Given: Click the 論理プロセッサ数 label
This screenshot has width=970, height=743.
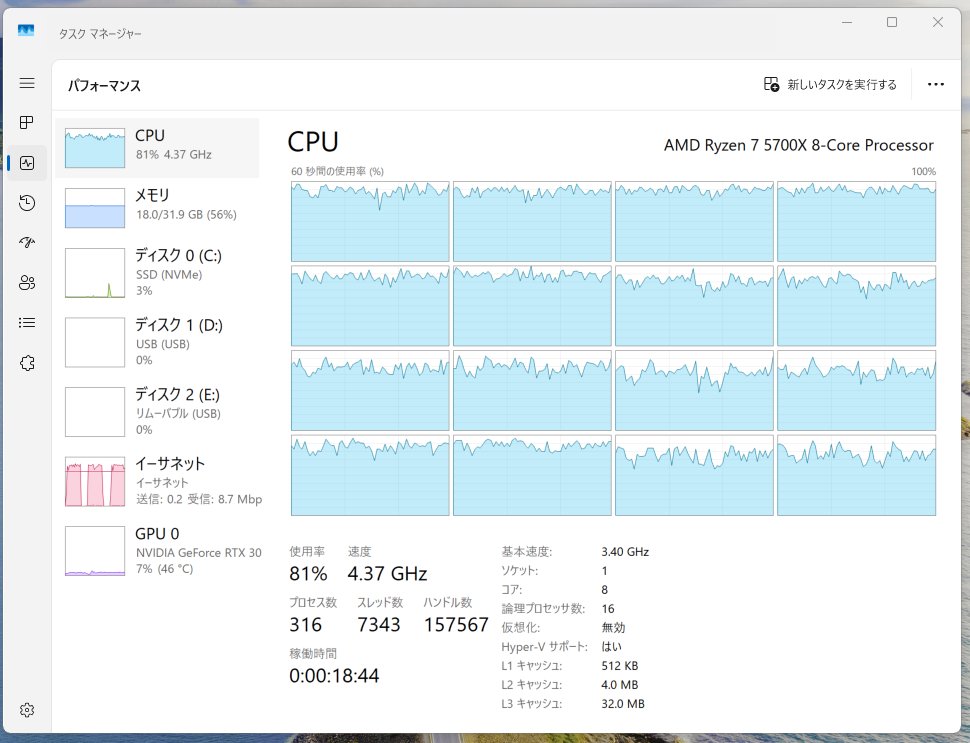Looking at the screenshot, I should (543, 609).
